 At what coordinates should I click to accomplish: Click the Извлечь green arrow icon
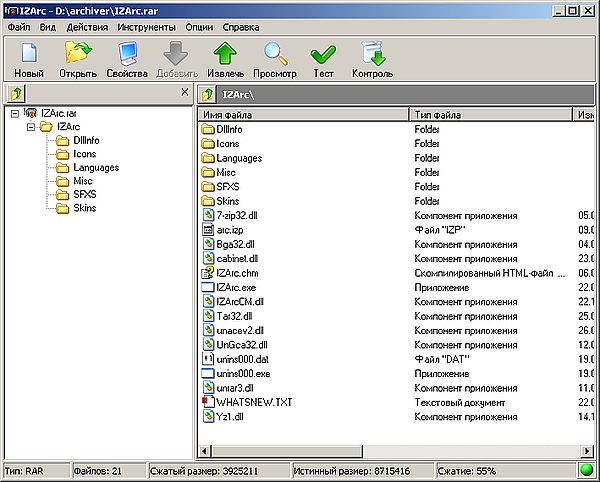point(225,53)
